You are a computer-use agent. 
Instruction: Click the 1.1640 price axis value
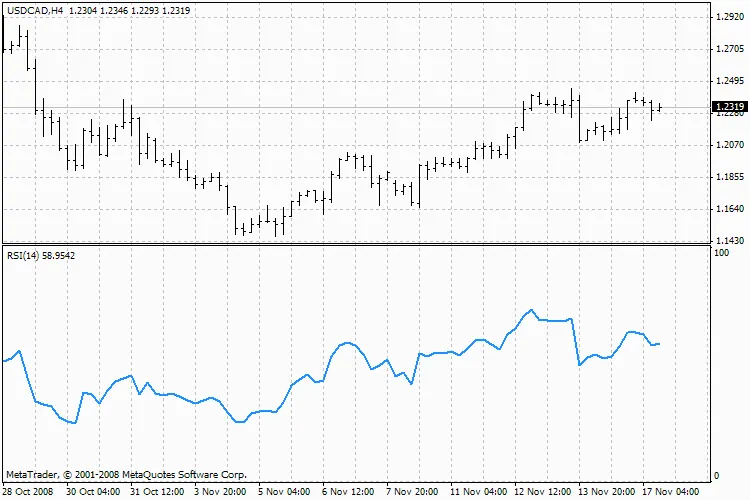(727, 209)
